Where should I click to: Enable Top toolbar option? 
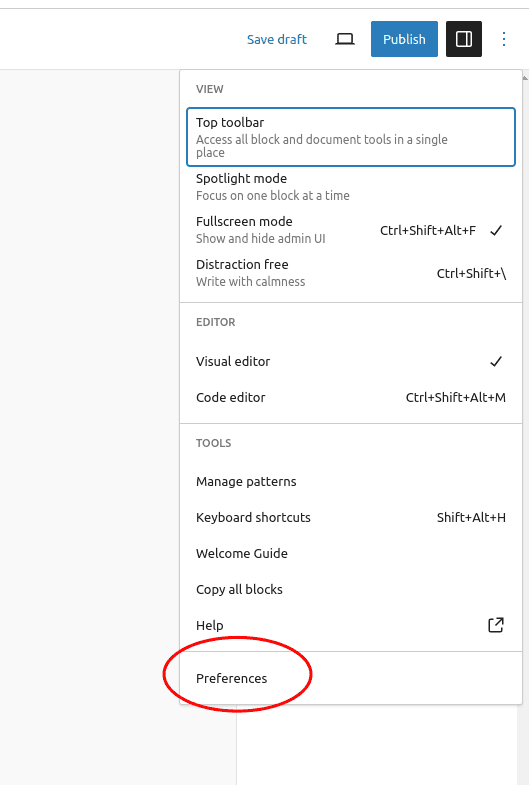coord(351,137)
